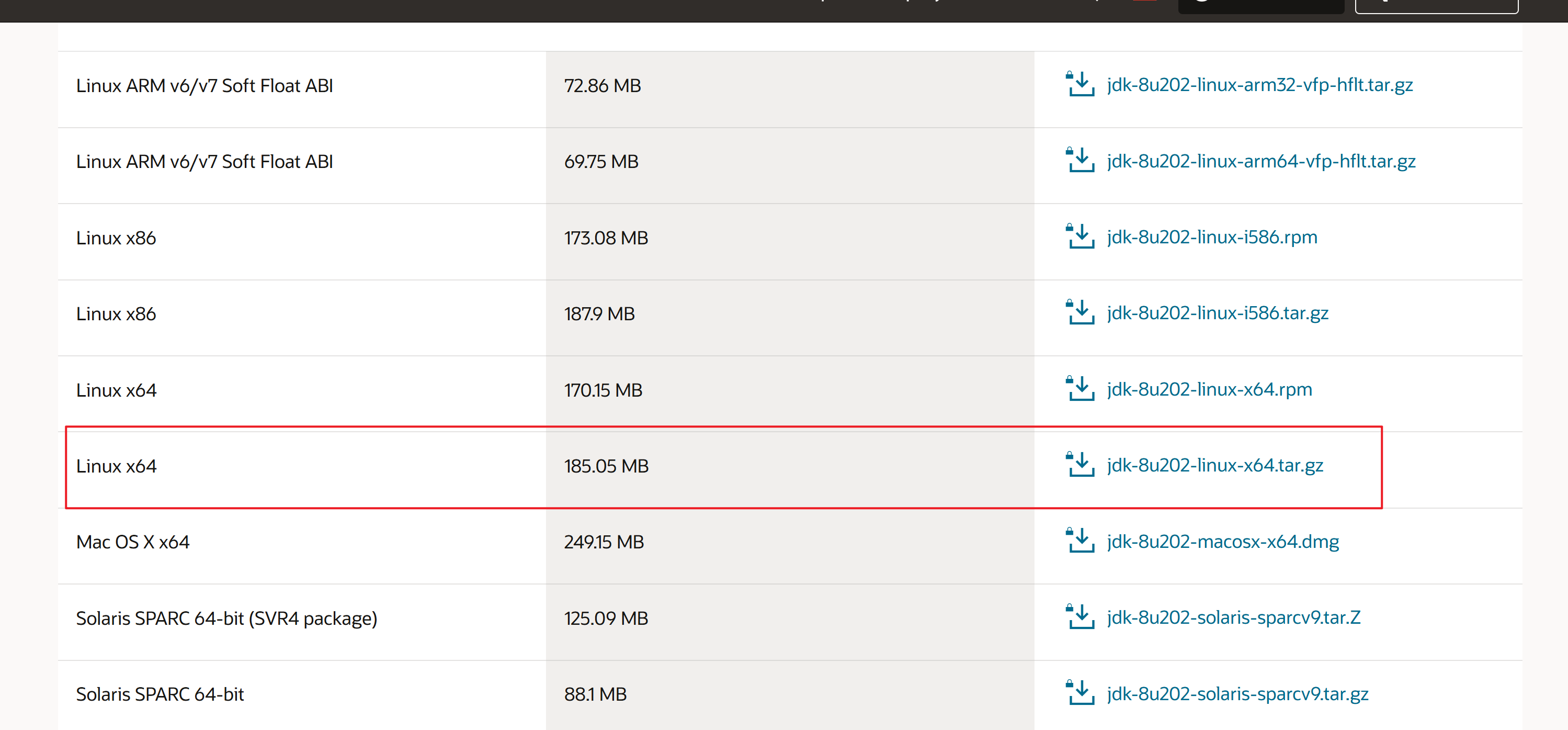Screen dimensions: 1568x730
Task: Click download icon in highlighted Linux x64 row
Action: click(x=1080, y=465)
